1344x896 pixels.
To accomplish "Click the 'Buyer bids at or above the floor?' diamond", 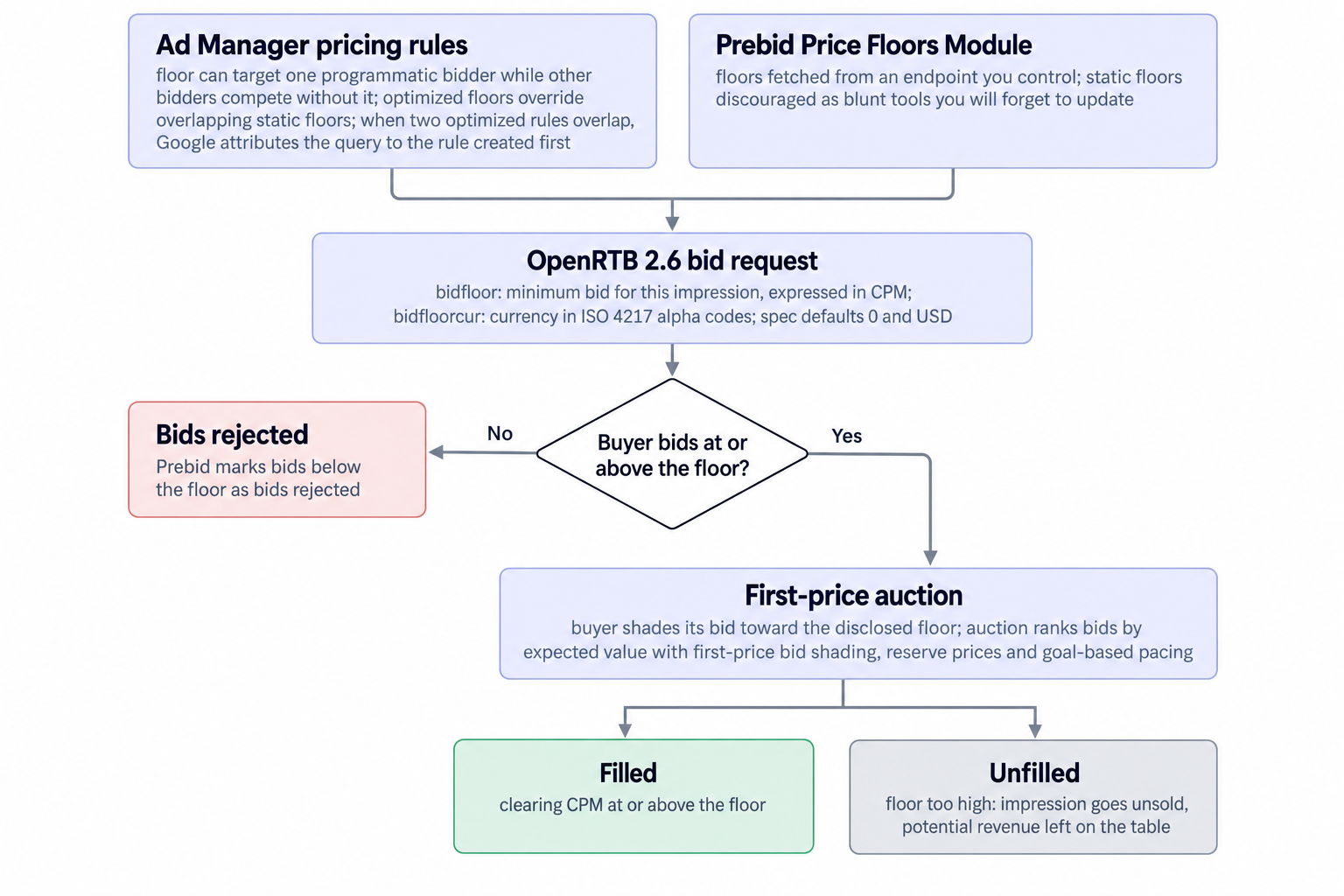I will pyautogui.click(x=672, y=454).
